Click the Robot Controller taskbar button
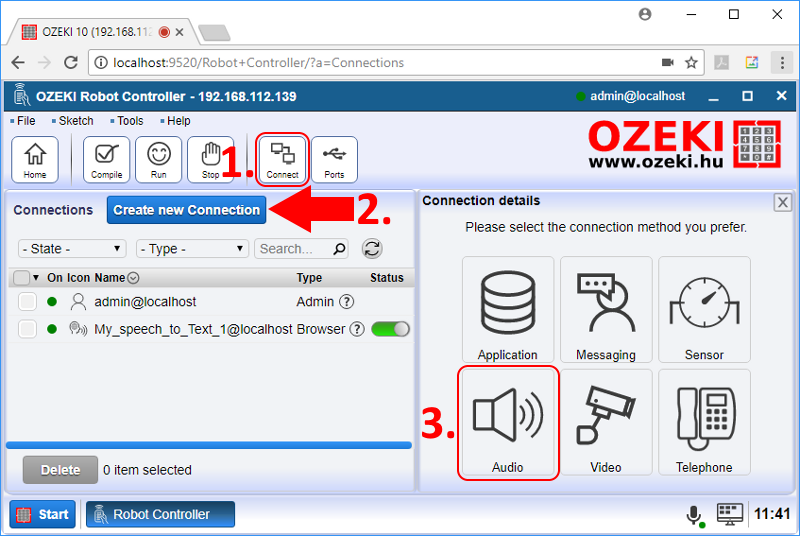Image resolution: width=800 pixels, height=536 pixels. (160, 514)
